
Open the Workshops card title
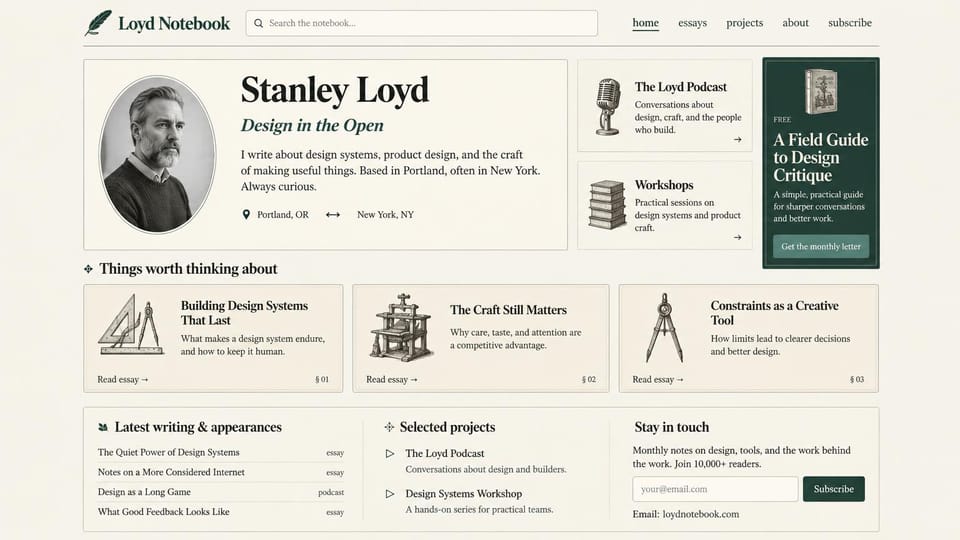pyautogui.click(x=664, y=185)
